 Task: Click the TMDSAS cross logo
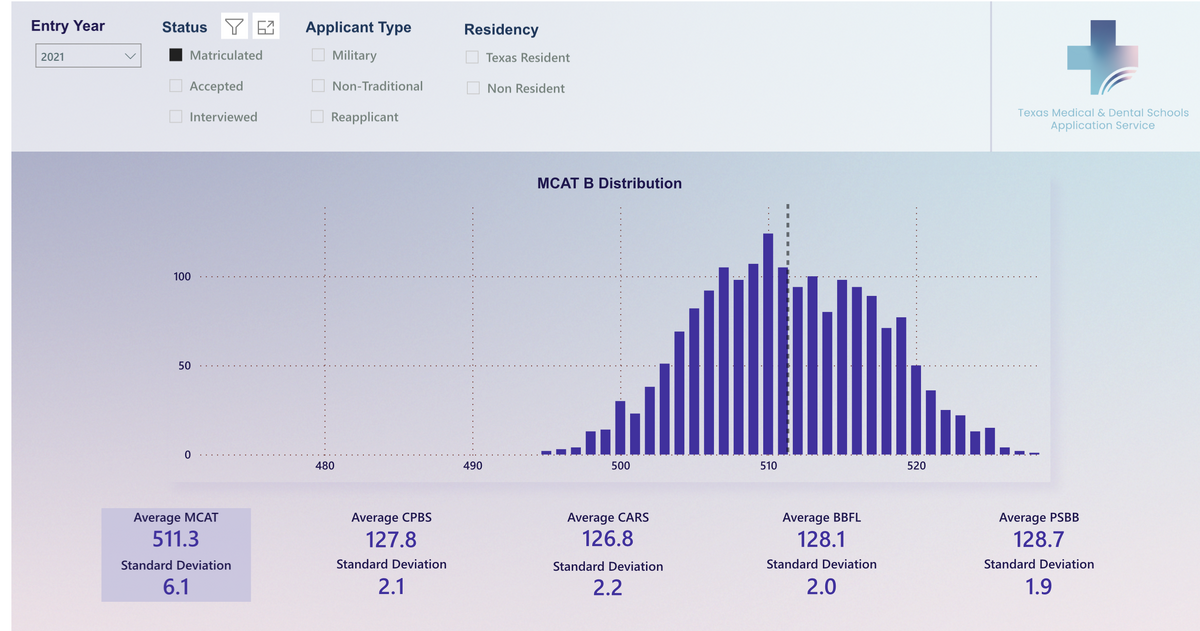pyautogui.click(x=1102, y=58)
